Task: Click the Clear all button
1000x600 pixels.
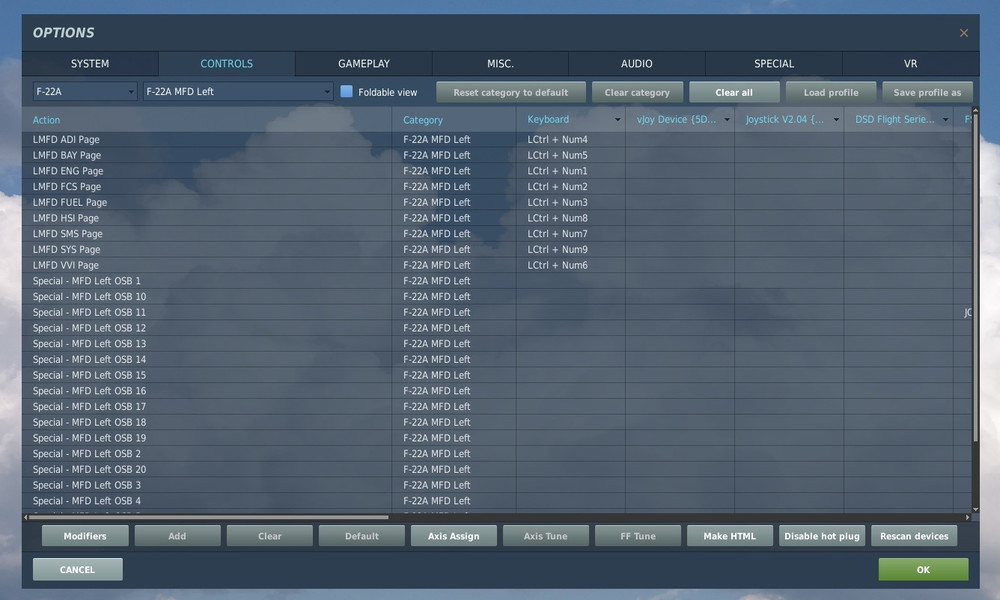Action: [x=734, y=92]
